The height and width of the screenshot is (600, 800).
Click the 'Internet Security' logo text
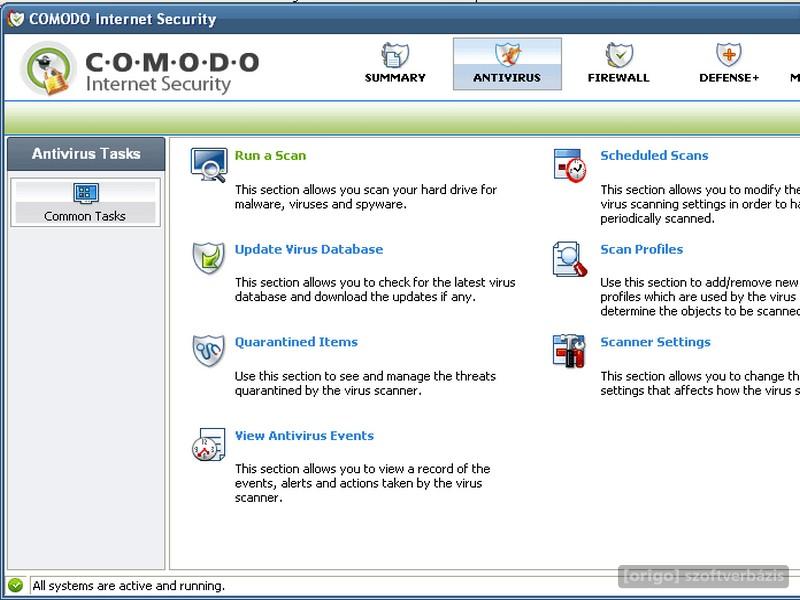[158, 84]
